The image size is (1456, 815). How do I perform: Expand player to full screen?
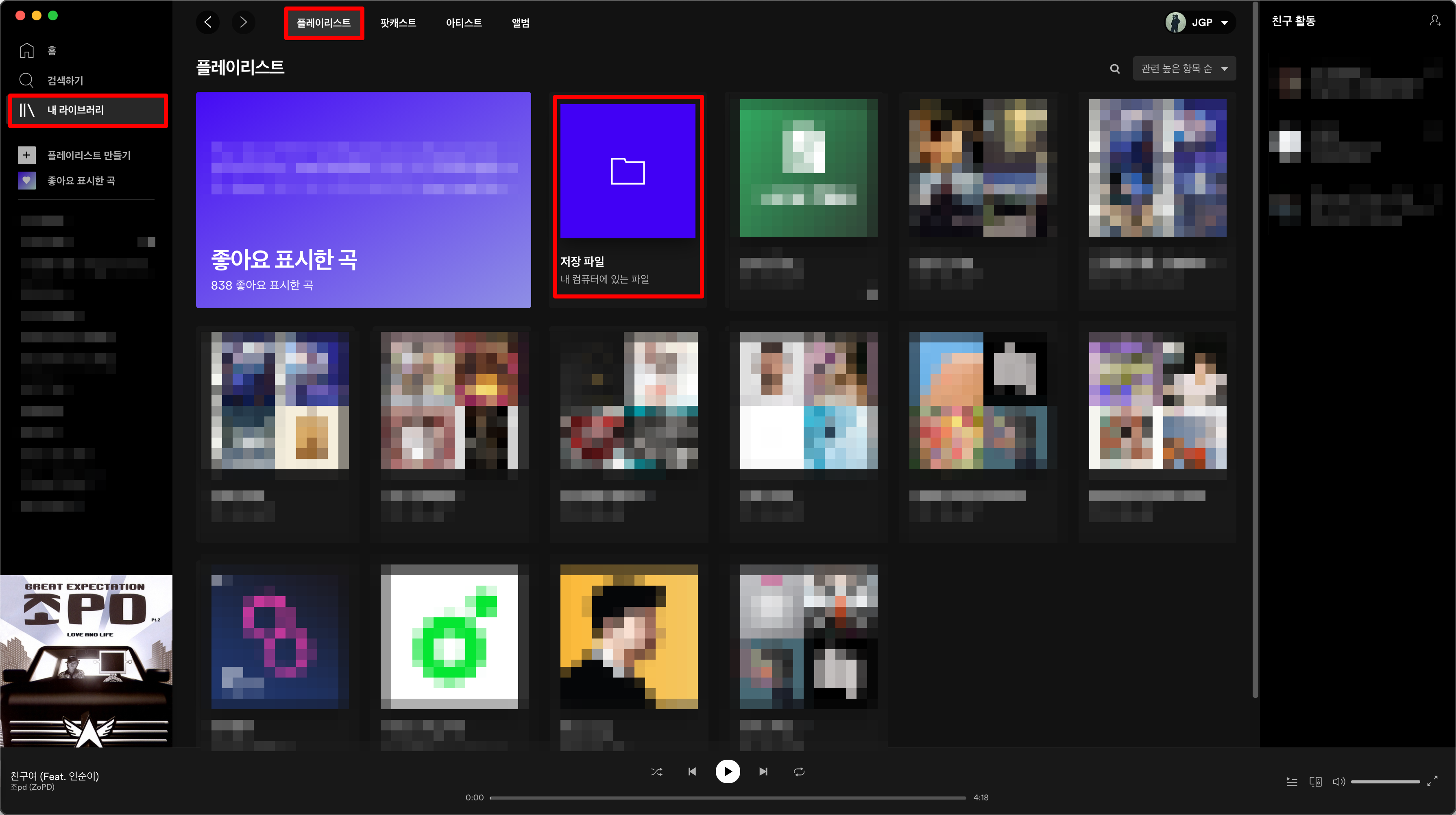pyautogui.click(x=1432, y=782)
